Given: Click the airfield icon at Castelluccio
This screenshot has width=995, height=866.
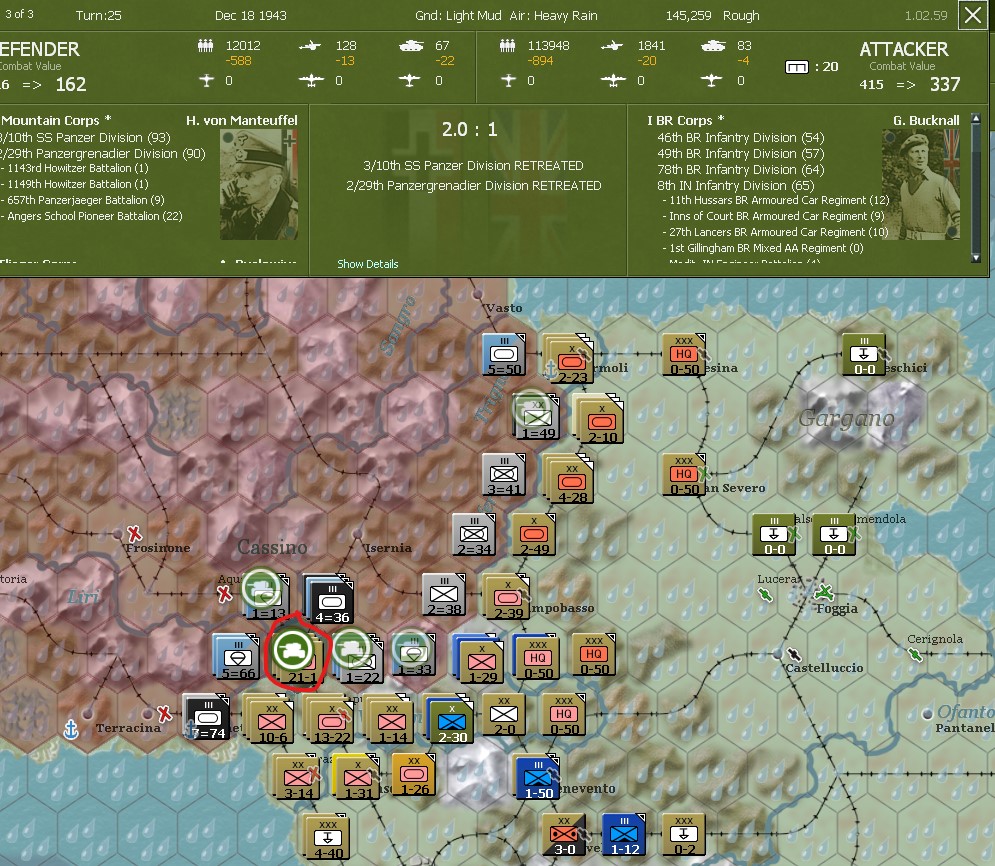Looking at the screenshot, I should (794, 654).
